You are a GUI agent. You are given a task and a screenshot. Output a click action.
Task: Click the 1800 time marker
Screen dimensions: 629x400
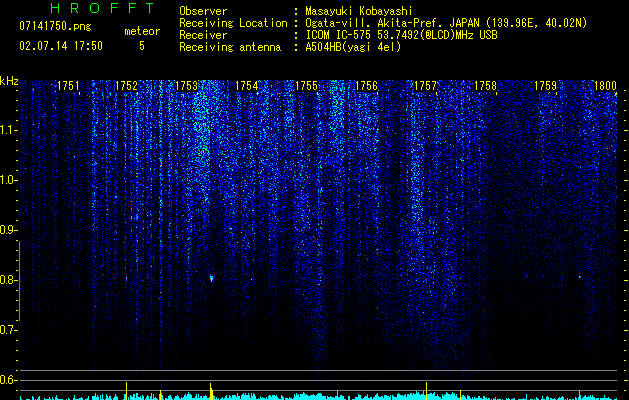coord(605,86)
